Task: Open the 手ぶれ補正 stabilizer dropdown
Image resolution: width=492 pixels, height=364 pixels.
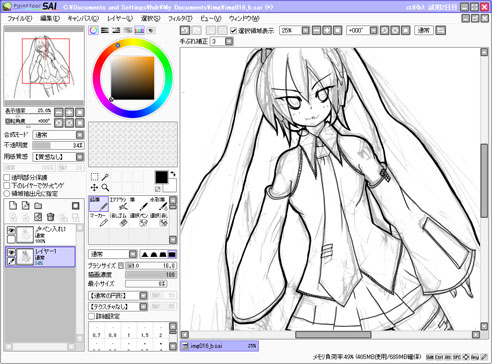Action: coord(229,41)
